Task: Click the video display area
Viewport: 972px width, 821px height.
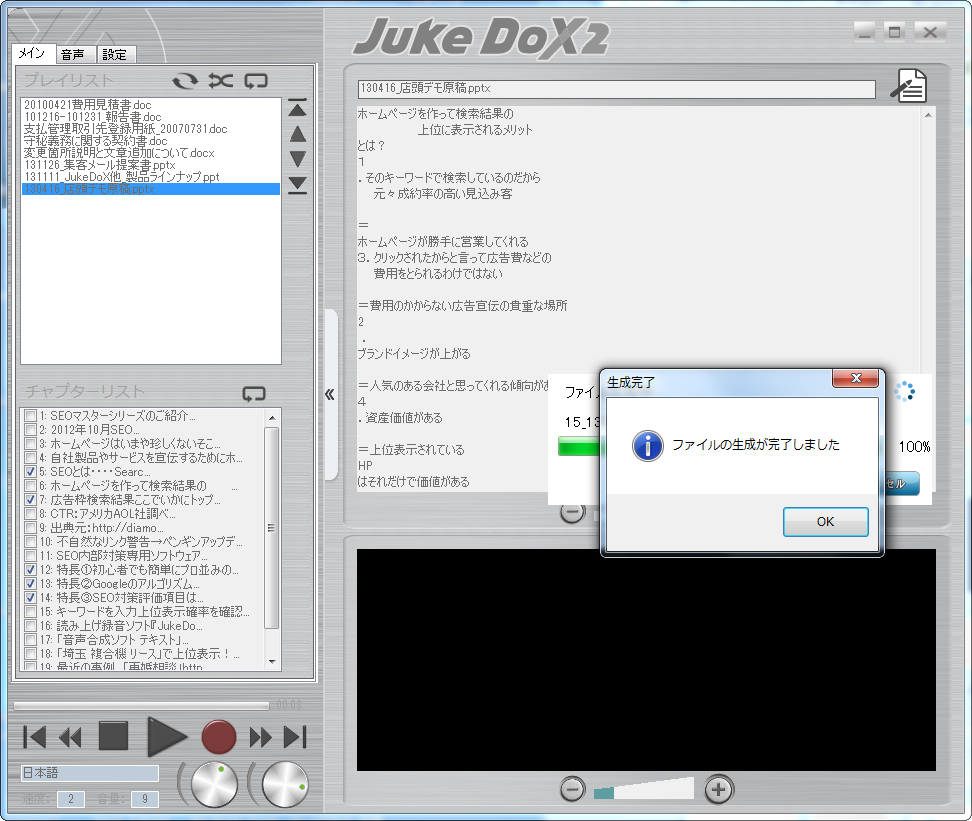Action: [646, 659]
